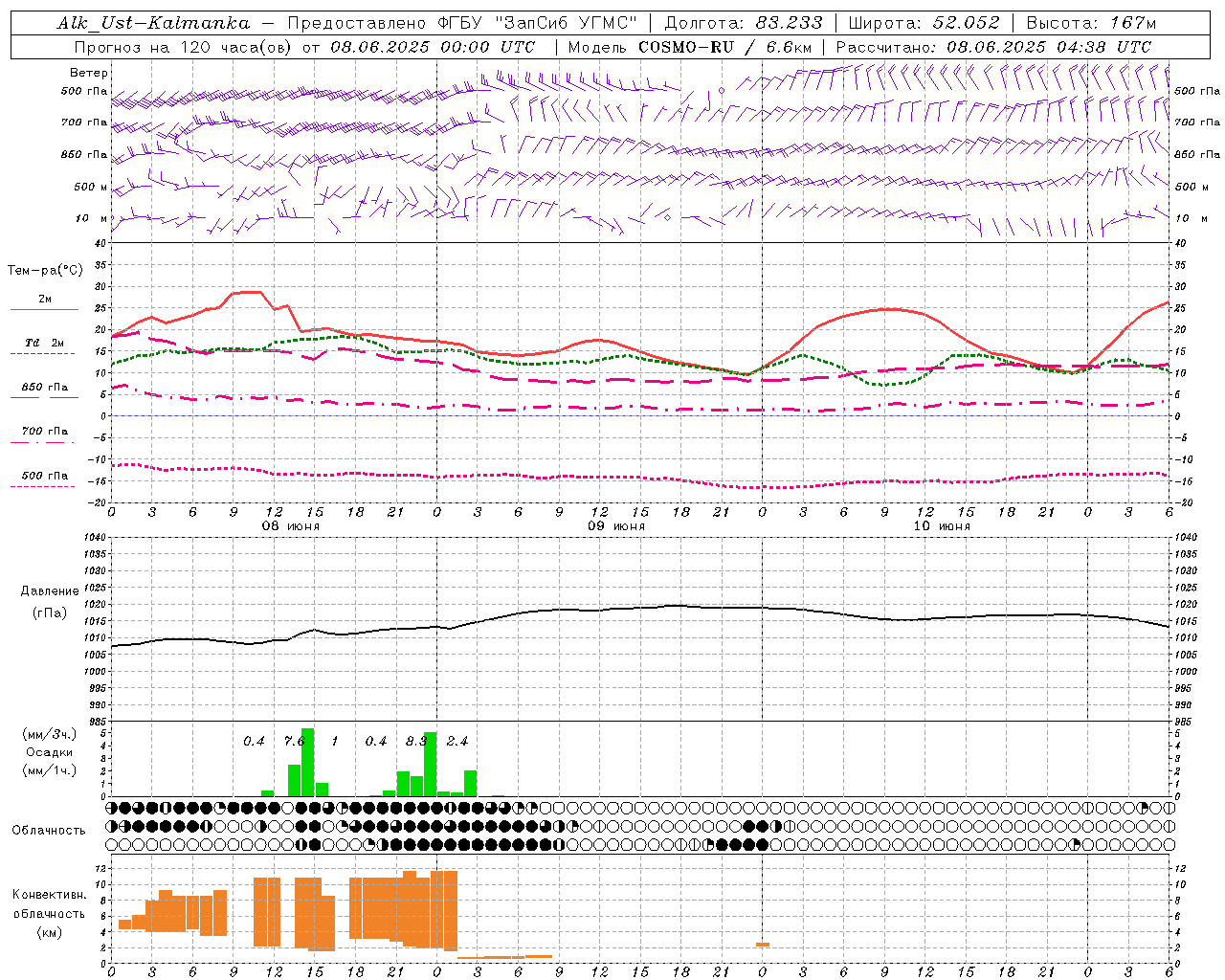
Task: Click the green dashed sample under 'Td 2м'
Action: point(42,354)
